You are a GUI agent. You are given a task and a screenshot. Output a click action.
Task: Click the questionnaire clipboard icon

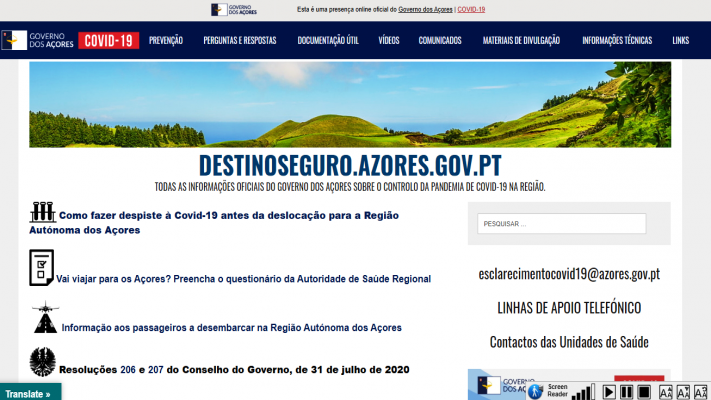pyautogui.click(x=41, y=267)
